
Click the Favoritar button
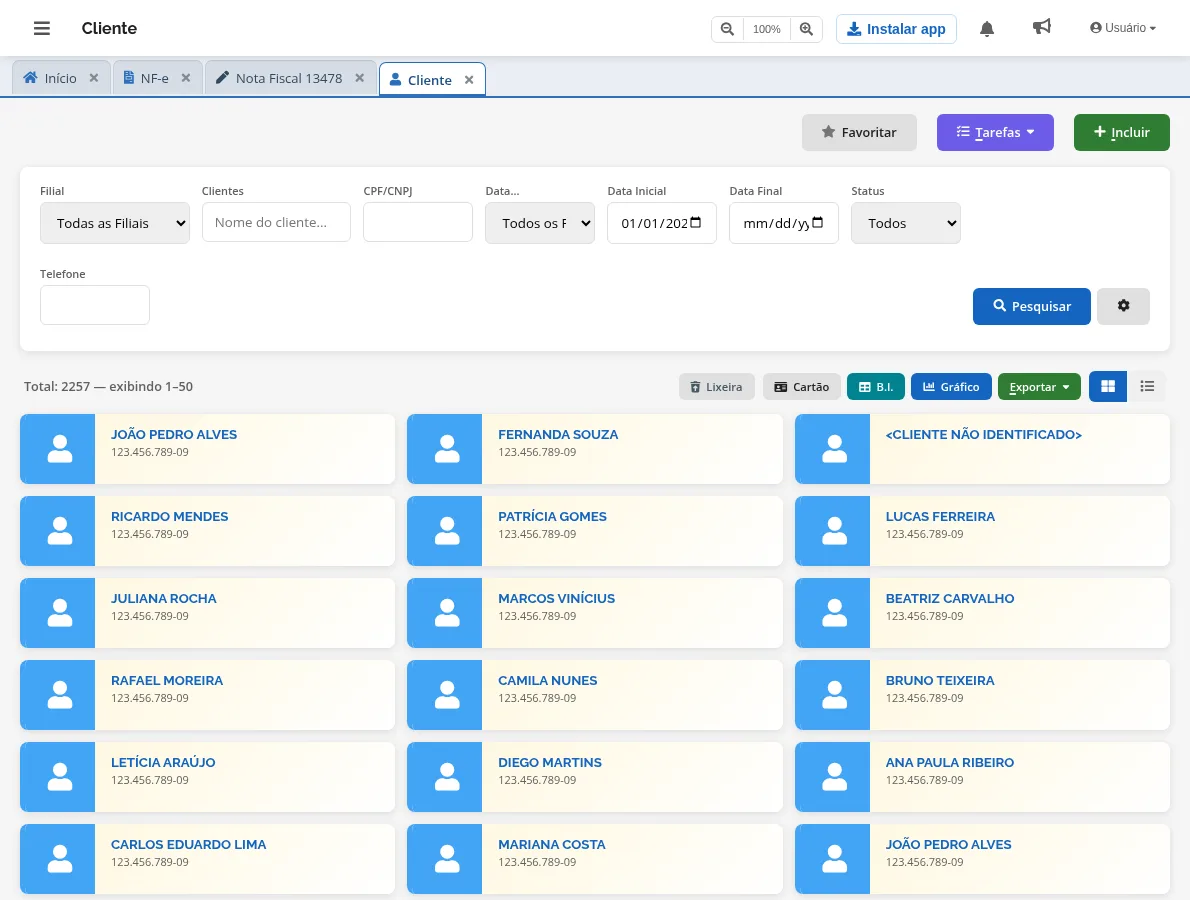[x=859, y=132]
